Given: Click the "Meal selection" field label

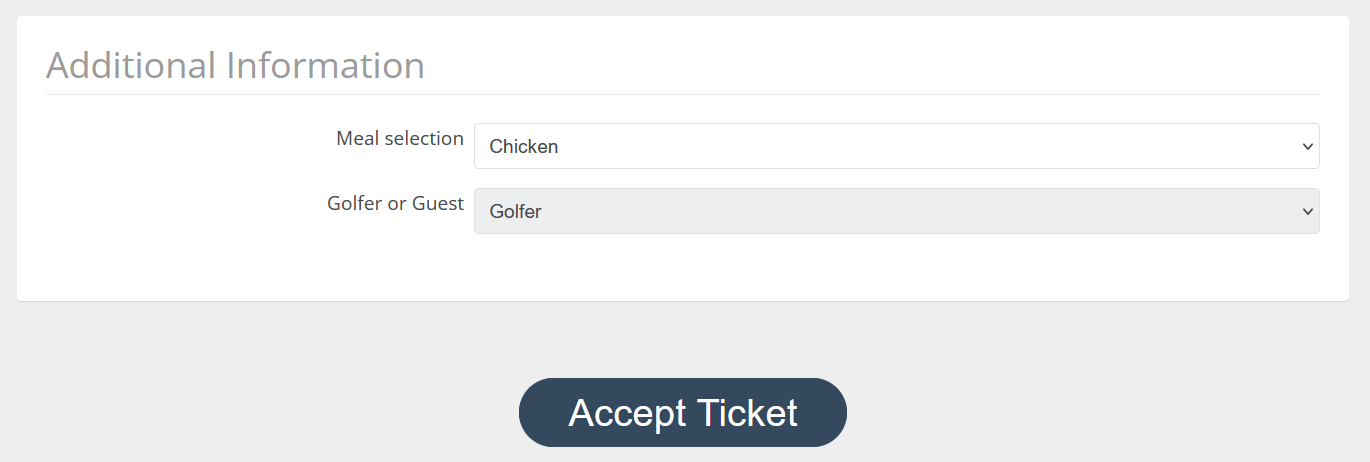Looking at the screenshot, I should (x=400, y=139).
